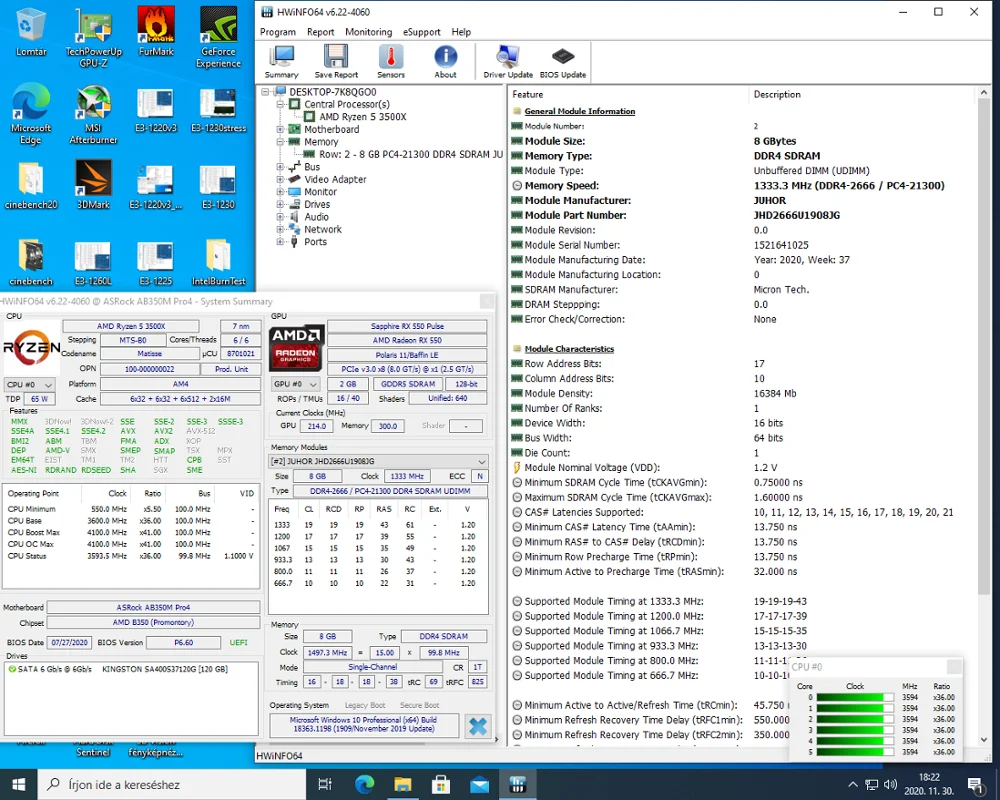Click the Save Report floppy icon
1000x800 pixels.
[x=336, y=61]
